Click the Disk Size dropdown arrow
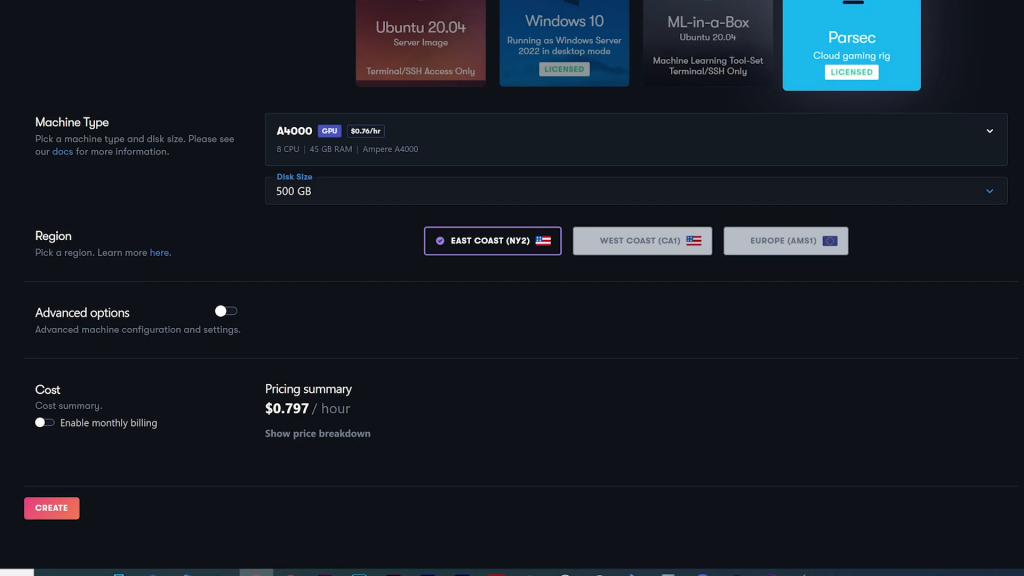The height and width of the screenshot is (576, 1024). point(989,191)
